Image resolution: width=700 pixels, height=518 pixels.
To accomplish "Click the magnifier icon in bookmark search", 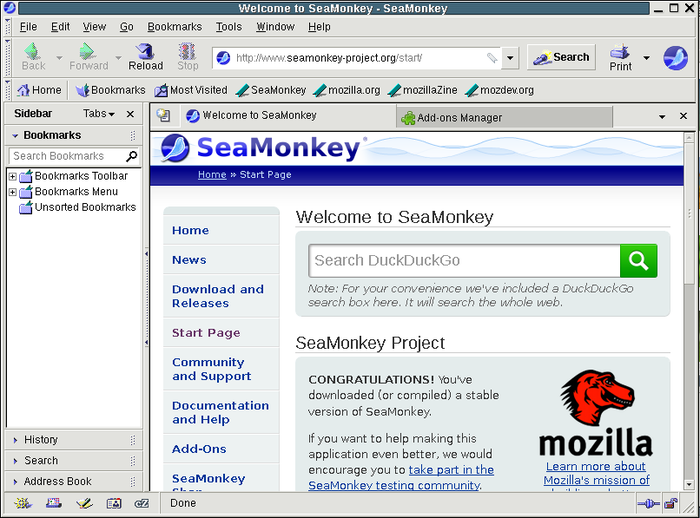I will tap(131, 156).
